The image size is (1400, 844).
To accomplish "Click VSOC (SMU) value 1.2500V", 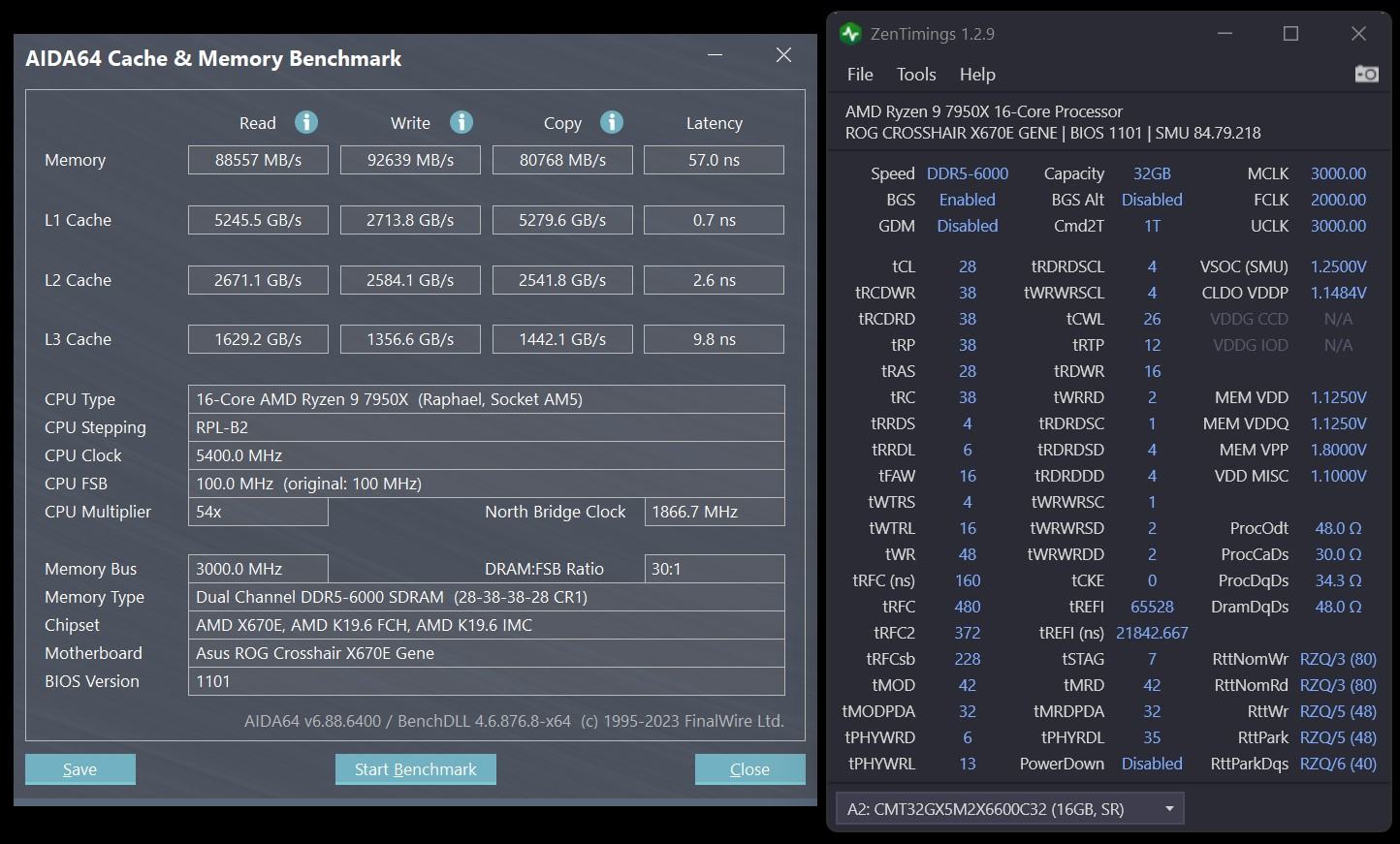I will [1338, 266].
